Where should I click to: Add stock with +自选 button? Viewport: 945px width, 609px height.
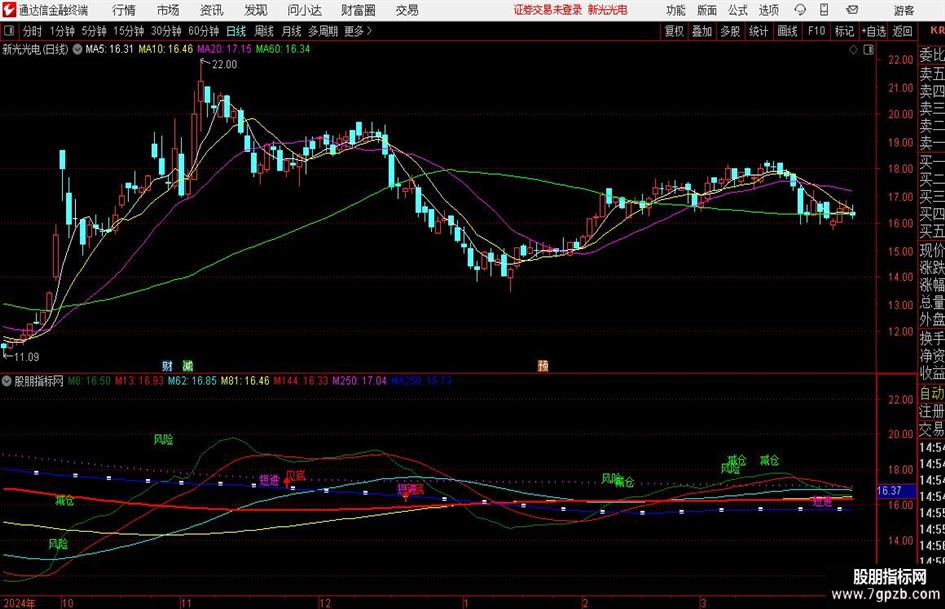tap(873, 31)
